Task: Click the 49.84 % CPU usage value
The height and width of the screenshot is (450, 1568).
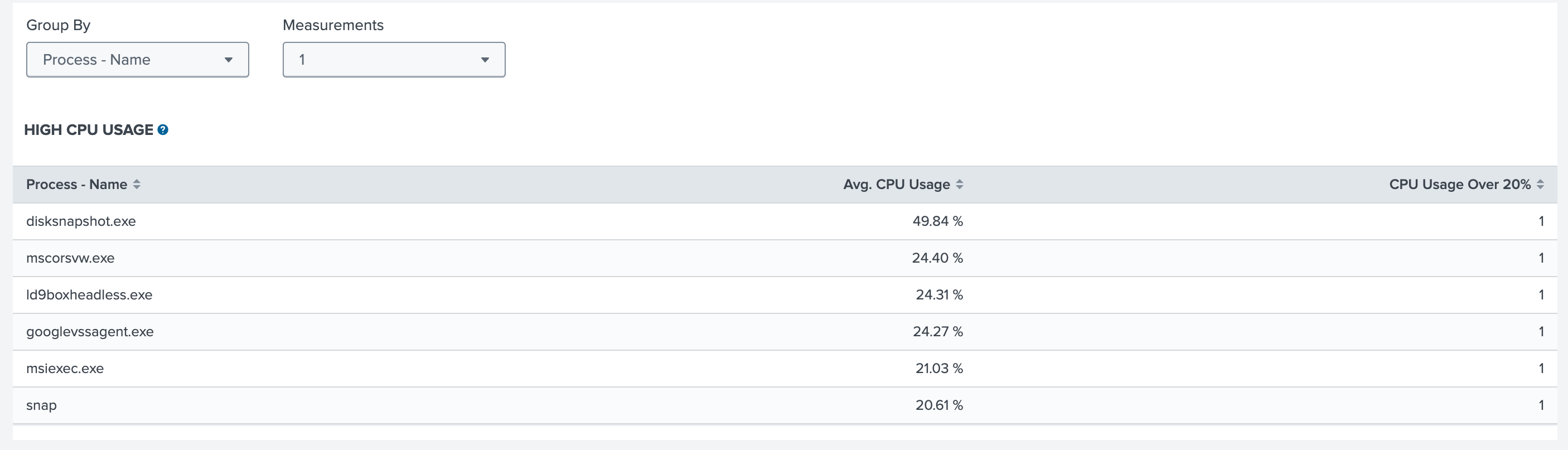Action: (937, 221)
